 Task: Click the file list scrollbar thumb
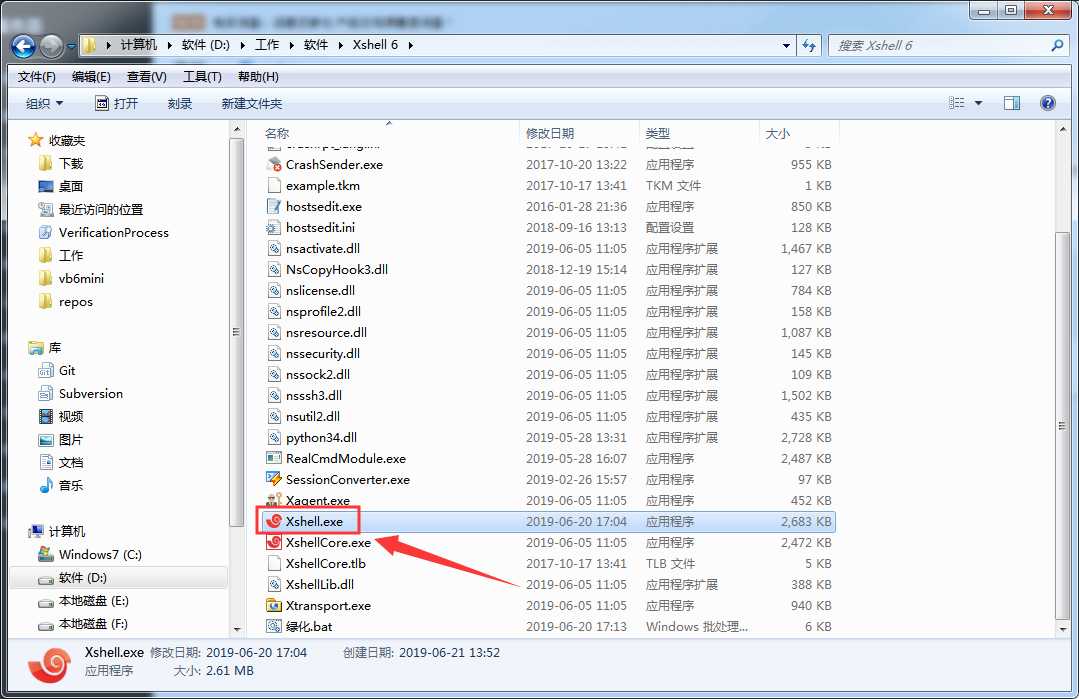click(1062, 426)
